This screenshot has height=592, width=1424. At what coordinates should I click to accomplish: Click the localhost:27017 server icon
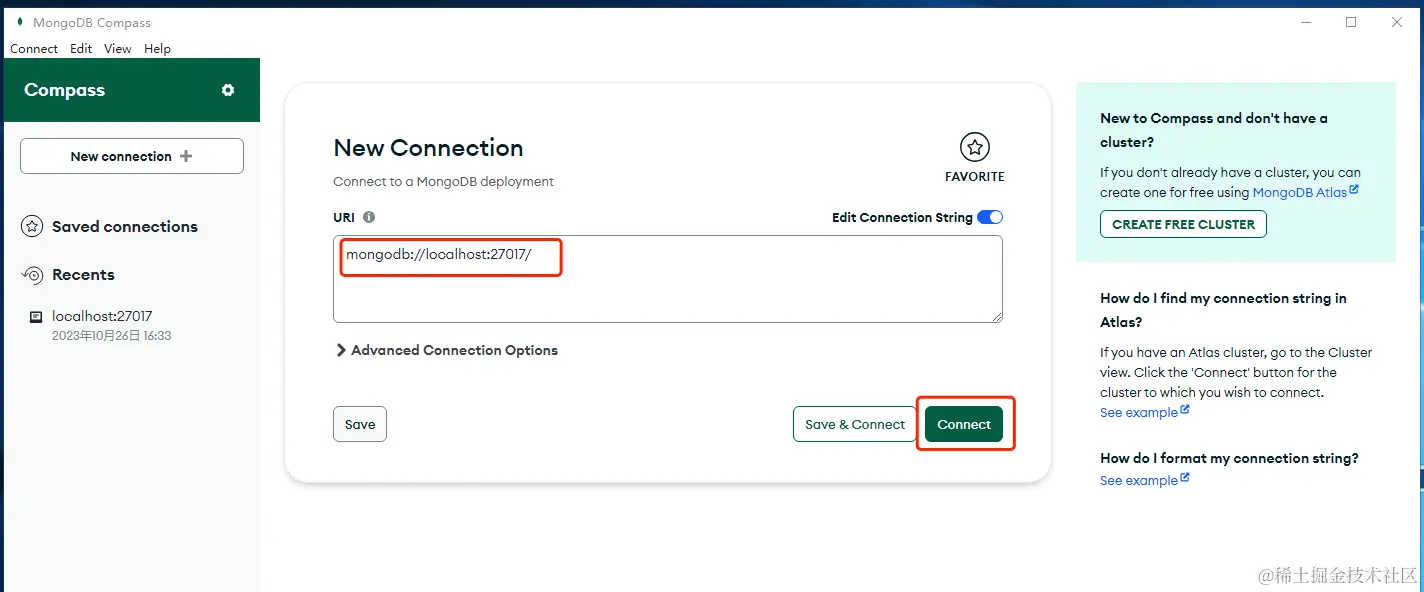pyautogui.click(x=36, y=317)
